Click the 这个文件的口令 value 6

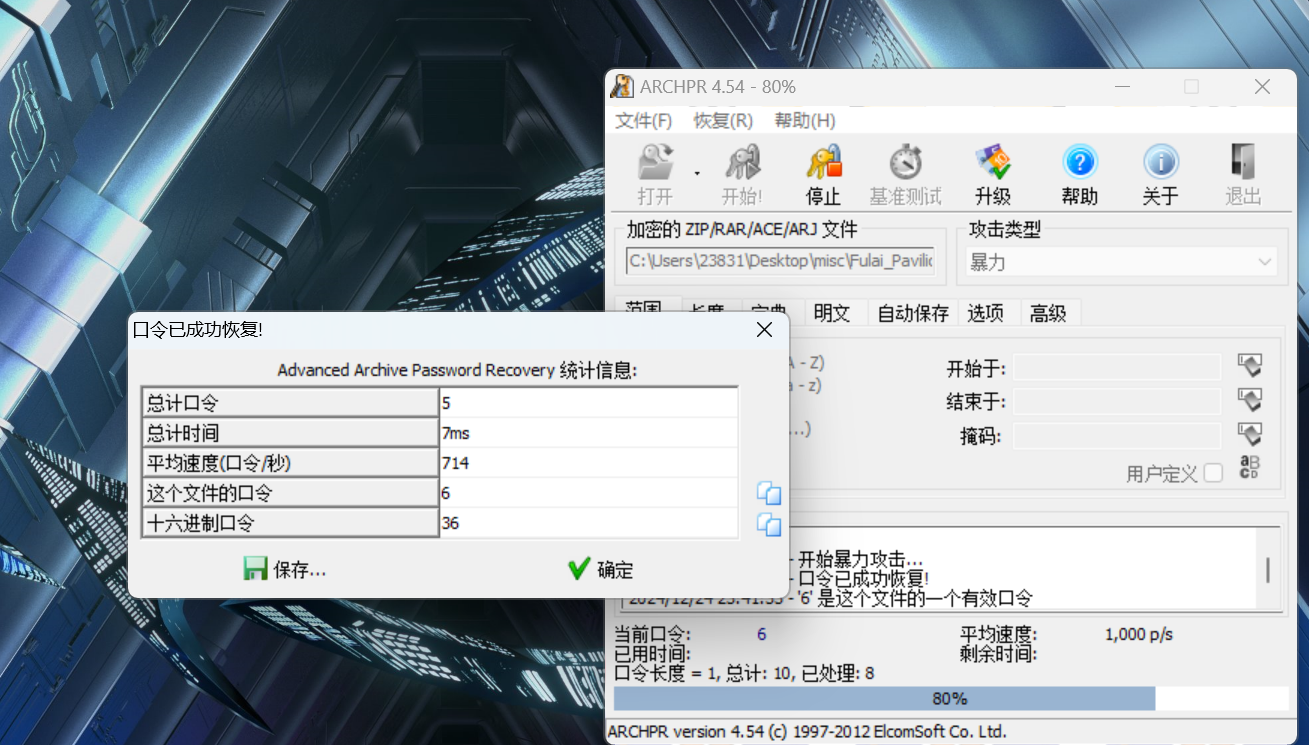(588, 492)
